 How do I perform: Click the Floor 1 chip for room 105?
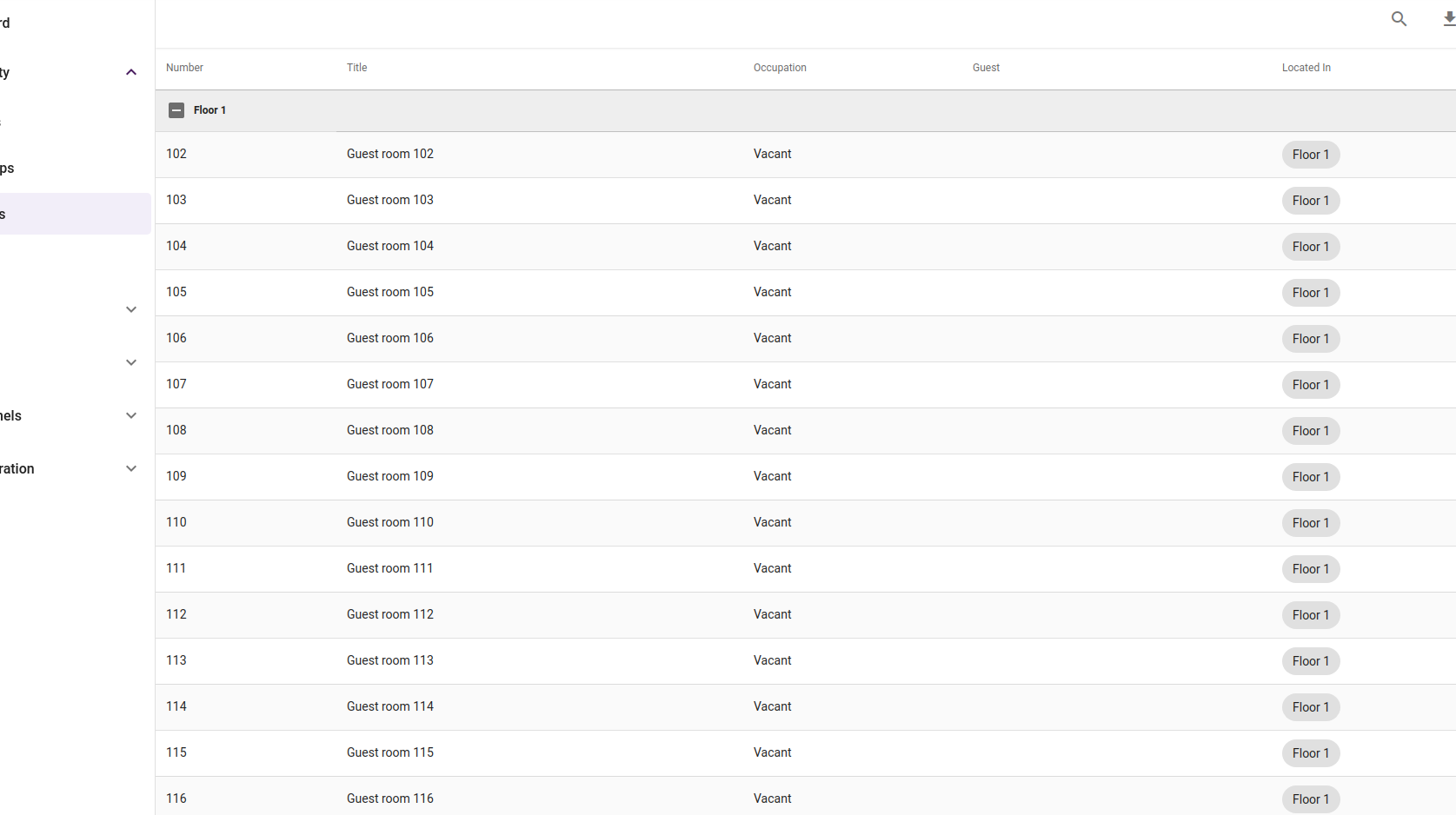tap(1310, 293)
